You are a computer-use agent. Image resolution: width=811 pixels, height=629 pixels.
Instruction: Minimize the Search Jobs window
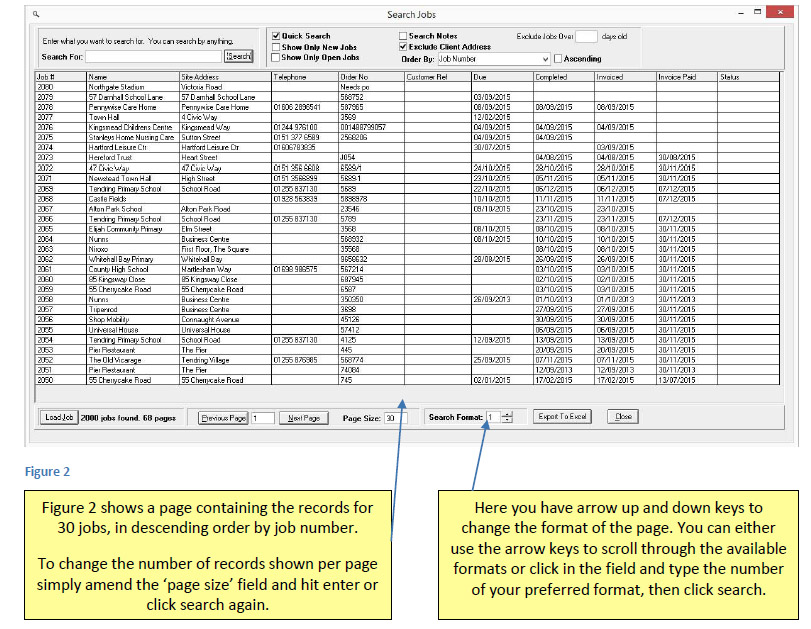pos(741,13)
